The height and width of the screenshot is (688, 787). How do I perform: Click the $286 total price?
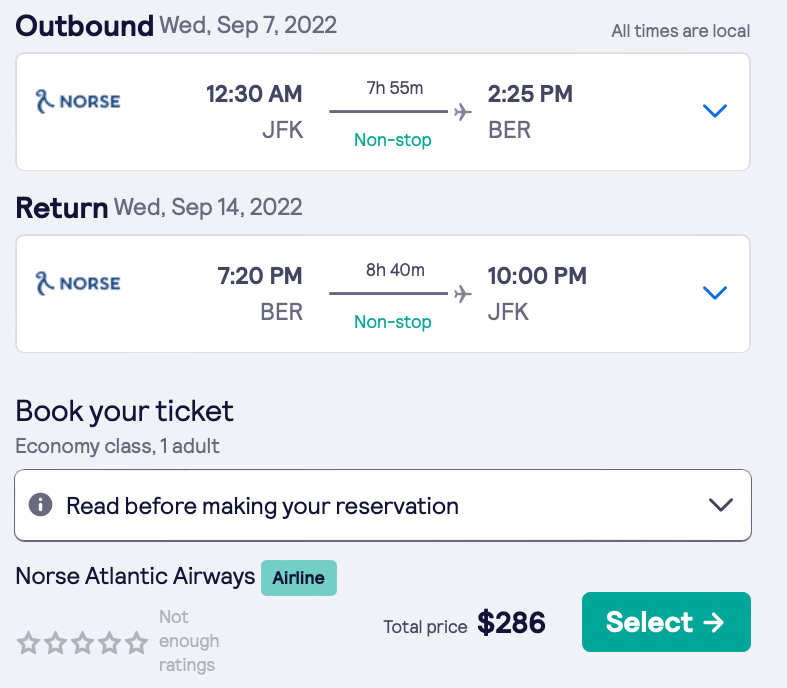511,624
